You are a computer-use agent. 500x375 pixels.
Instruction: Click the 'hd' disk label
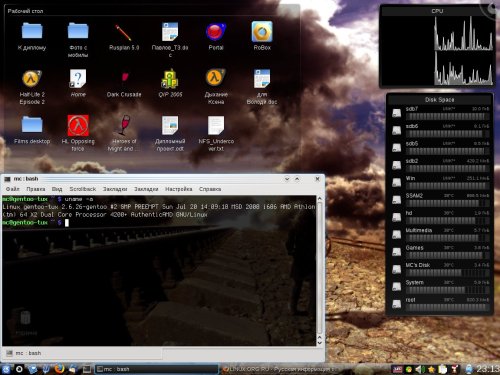409,213
